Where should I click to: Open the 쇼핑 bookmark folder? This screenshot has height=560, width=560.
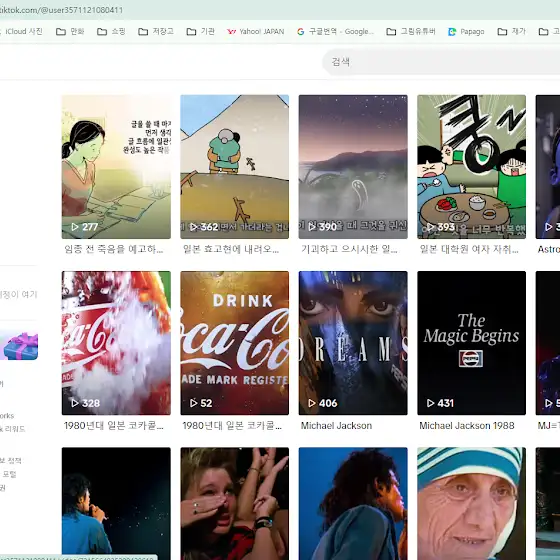coord(111,31)
